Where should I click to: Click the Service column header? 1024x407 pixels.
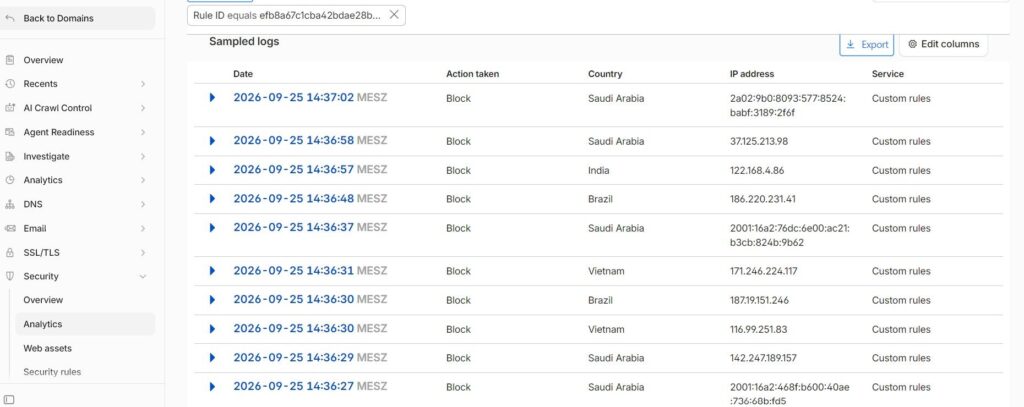pyautogui.click(x=888, y=74)
